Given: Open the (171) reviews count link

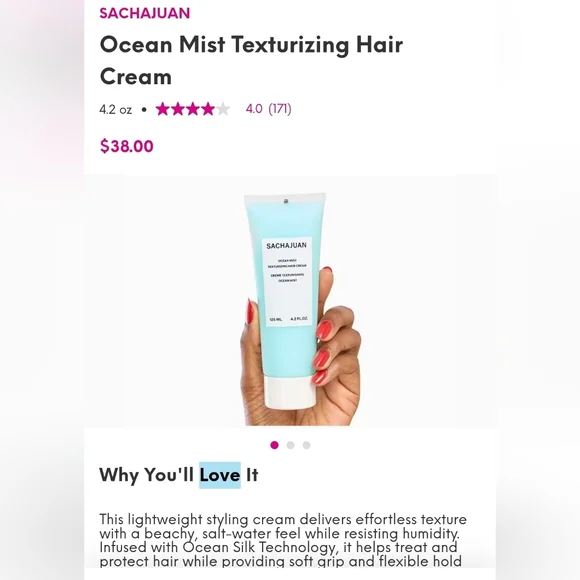Looking at the screenshot, I should point(280,109).
